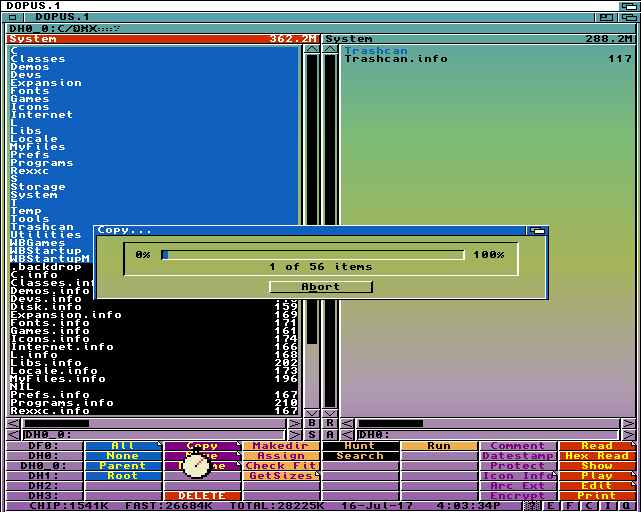Click the left pane vertical scrollbar thumb

[312, 199]
